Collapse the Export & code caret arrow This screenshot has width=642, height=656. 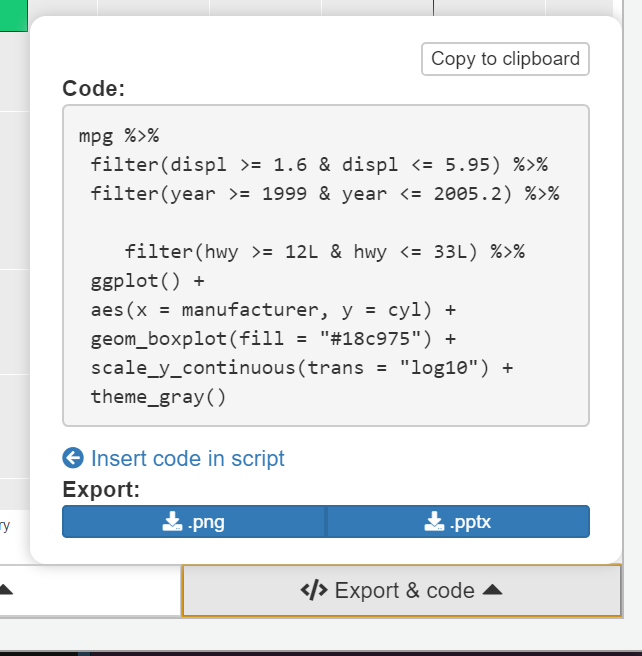click(491, 591)
